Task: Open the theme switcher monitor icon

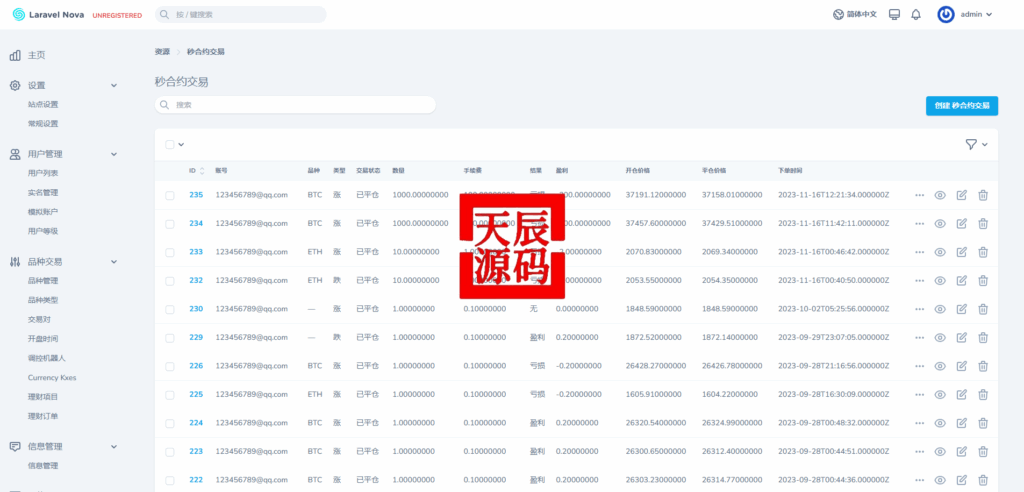Action: tap(894, 14)
